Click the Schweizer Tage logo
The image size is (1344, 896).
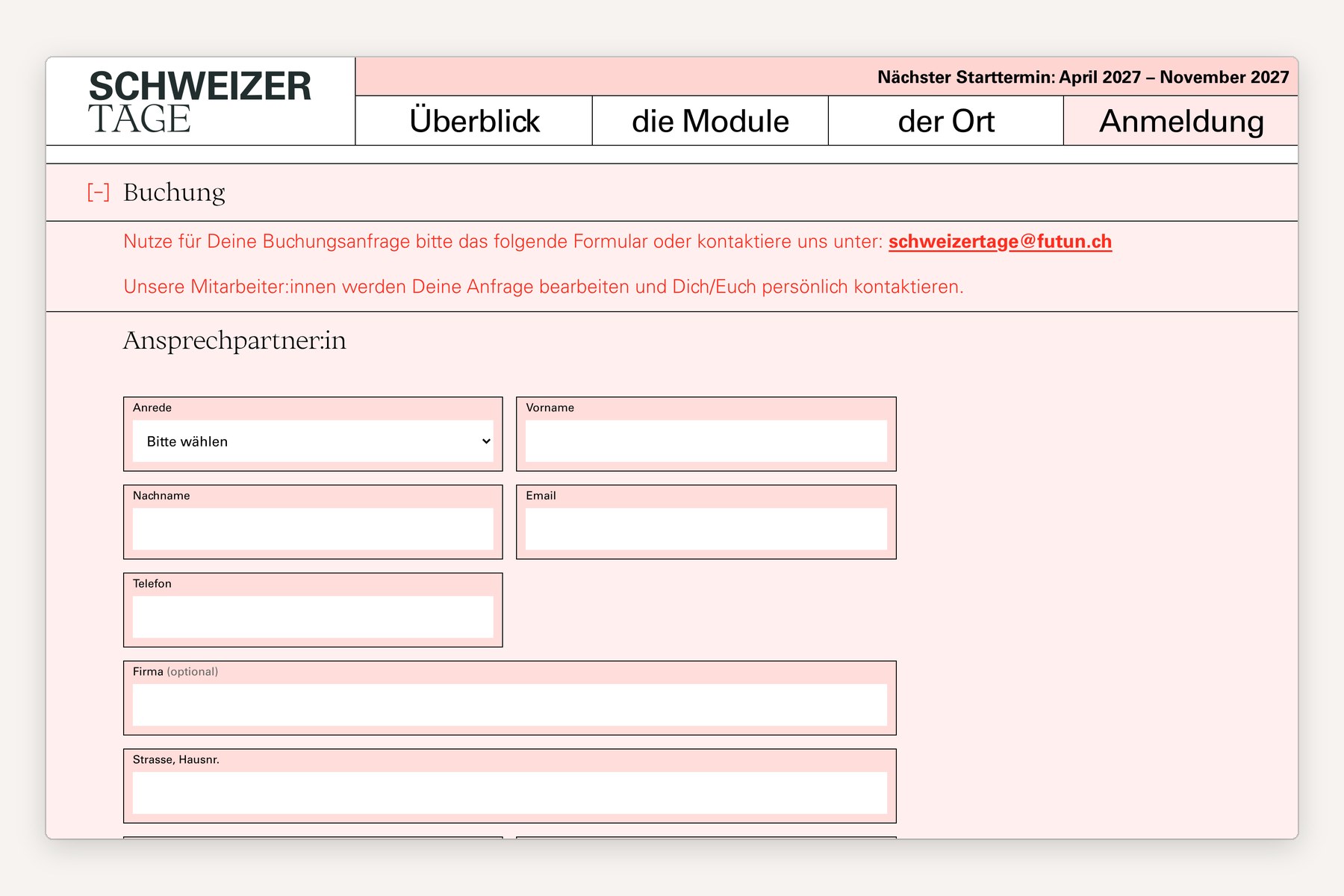[x=199, y=102]
